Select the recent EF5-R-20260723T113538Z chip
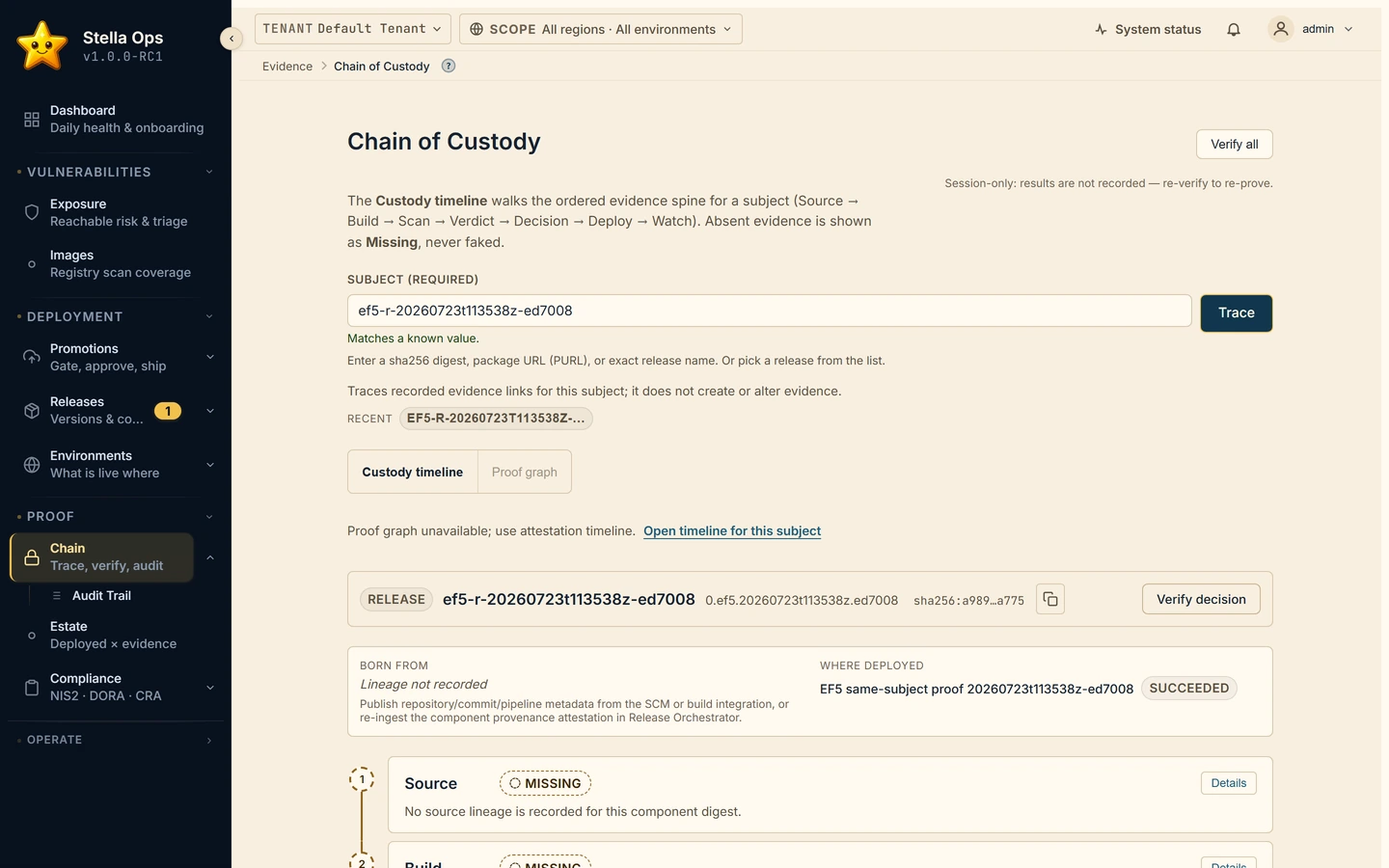 pos(496,419)
